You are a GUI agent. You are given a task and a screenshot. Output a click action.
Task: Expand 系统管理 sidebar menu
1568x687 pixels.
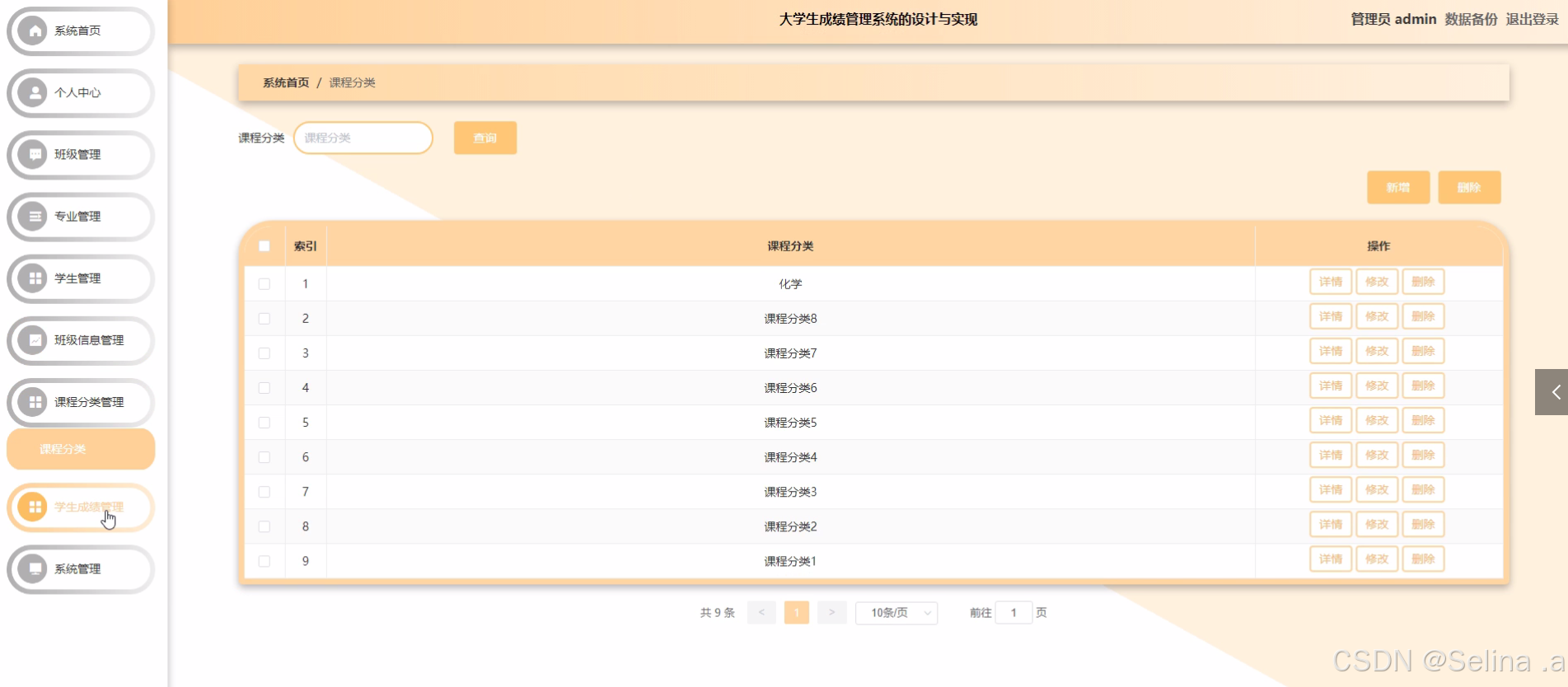81,569
